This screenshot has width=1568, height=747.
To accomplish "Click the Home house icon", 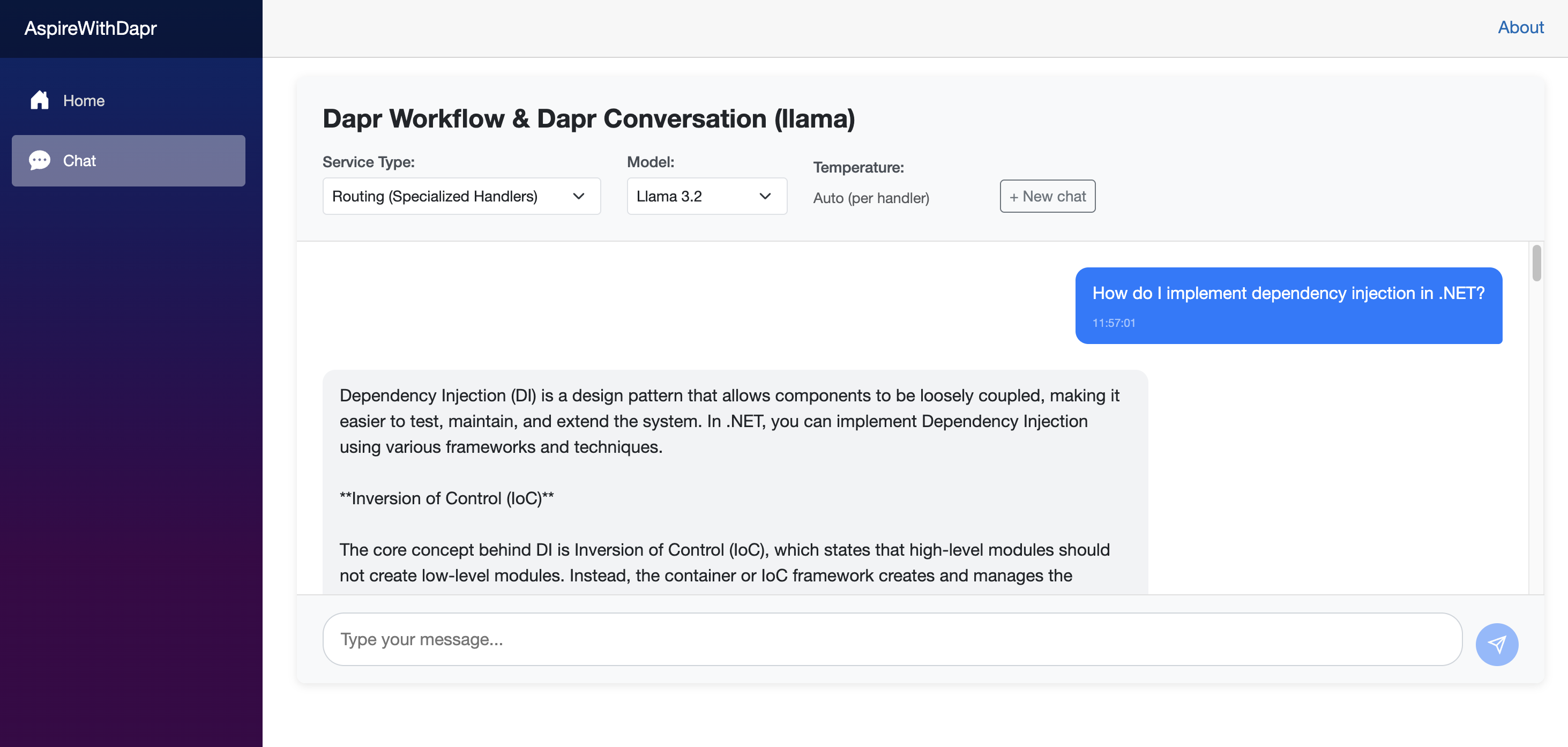I will [x=40, y=100].
